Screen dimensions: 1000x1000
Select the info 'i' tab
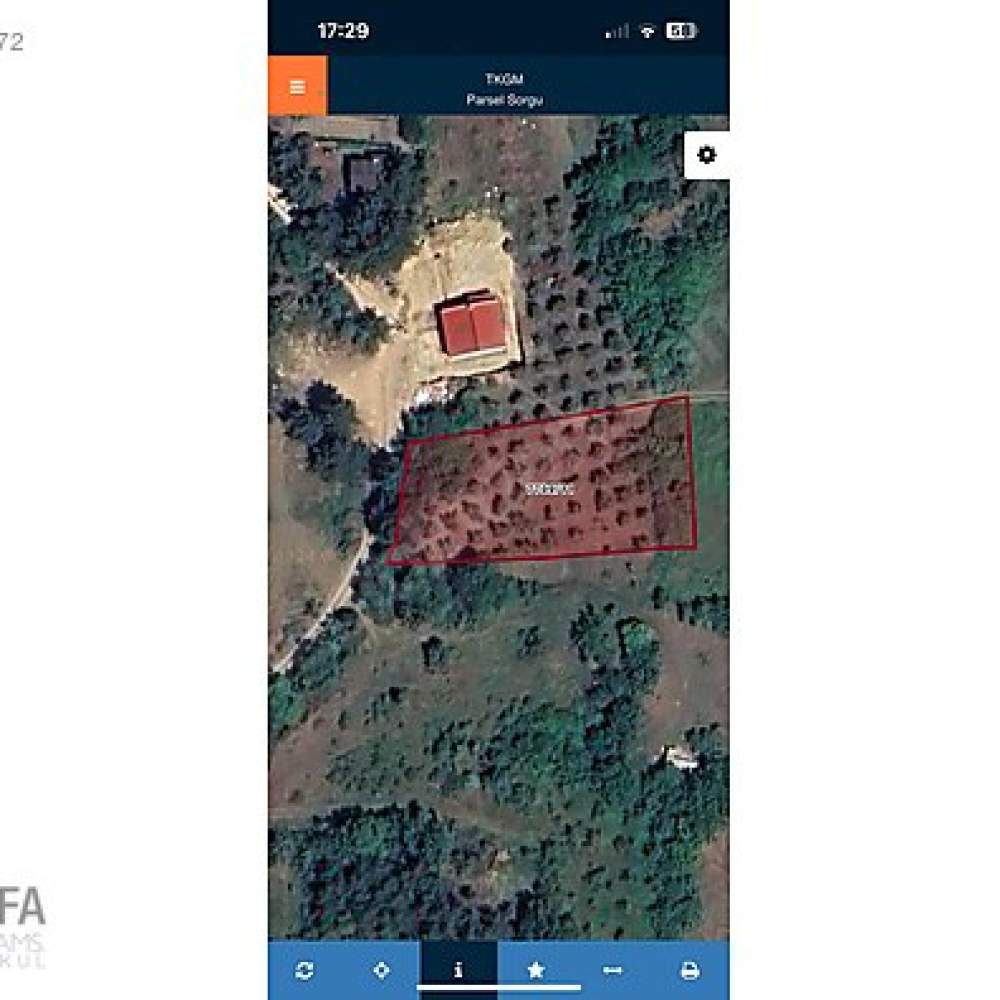(459, 969)
